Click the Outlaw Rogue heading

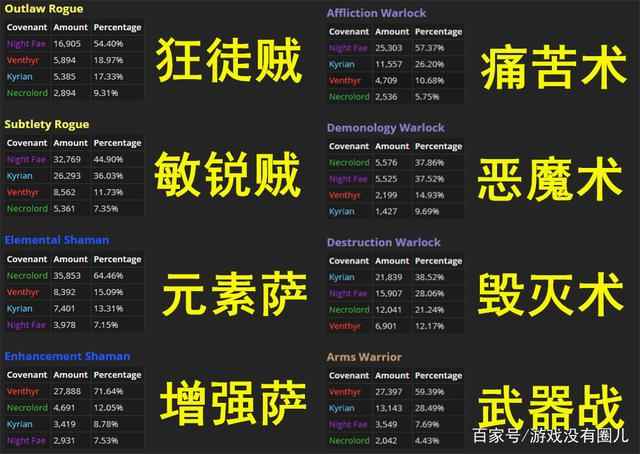point(44,9)
